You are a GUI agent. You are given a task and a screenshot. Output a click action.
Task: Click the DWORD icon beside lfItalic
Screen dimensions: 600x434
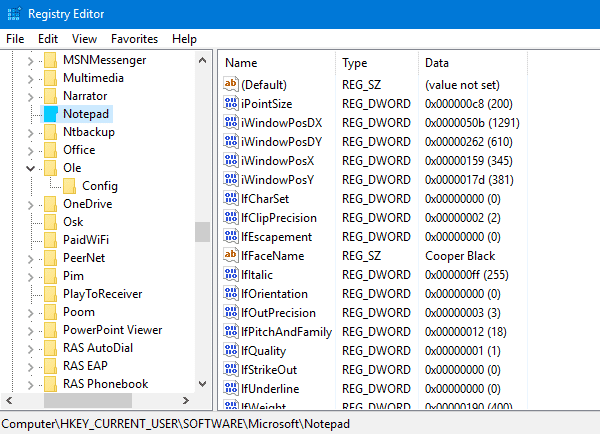pyautogui.click(x=231, y=275)
